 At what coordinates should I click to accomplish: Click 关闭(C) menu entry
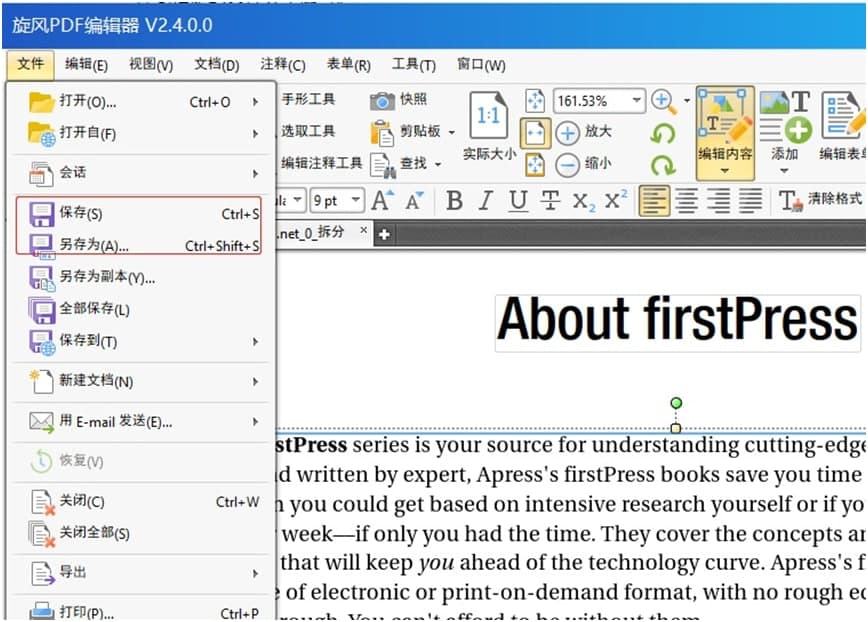click(x=143, y=501)
